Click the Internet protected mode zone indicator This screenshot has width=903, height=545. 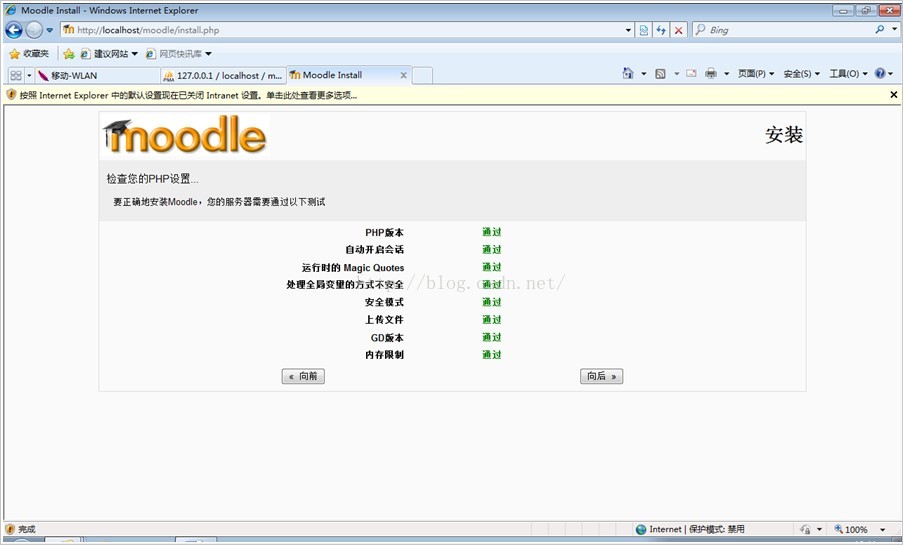[x=690, y=529]
